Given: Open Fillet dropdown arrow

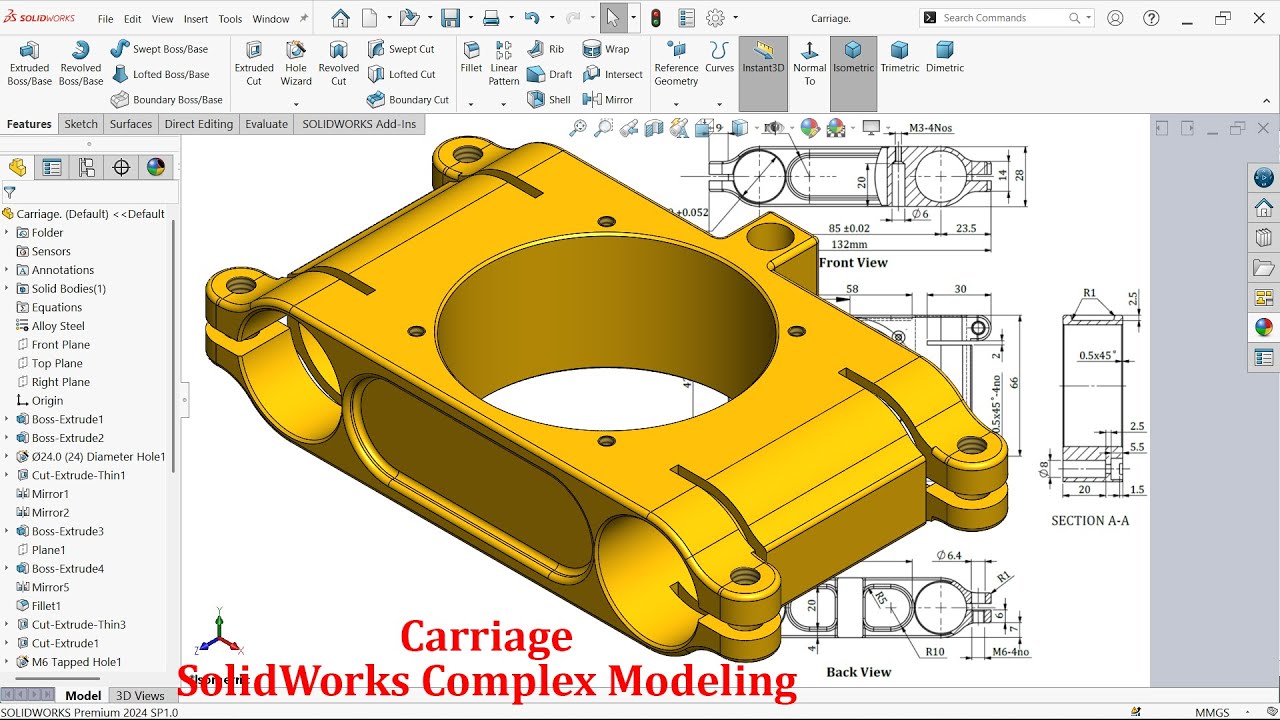Looking at the screenshot, I should [x=471, y=104].
